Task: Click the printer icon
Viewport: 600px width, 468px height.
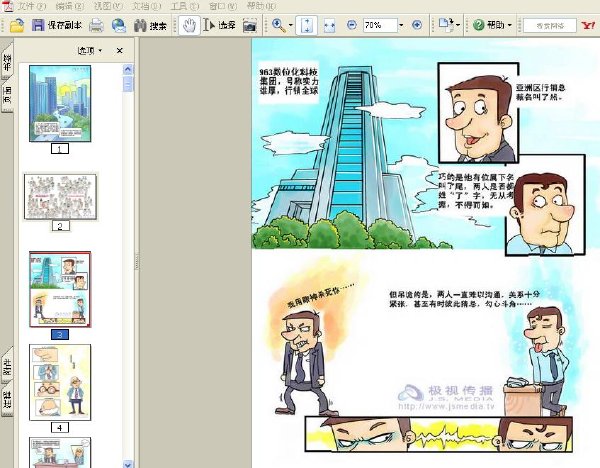Action: [x=96, y=26]
